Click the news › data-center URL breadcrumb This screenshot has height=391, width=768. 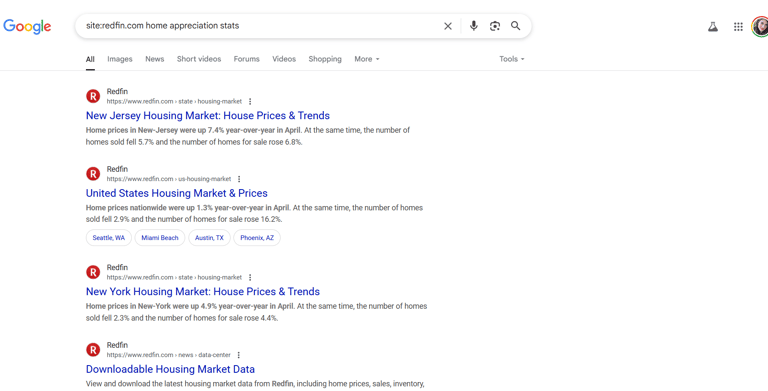(x=168, y=355)
